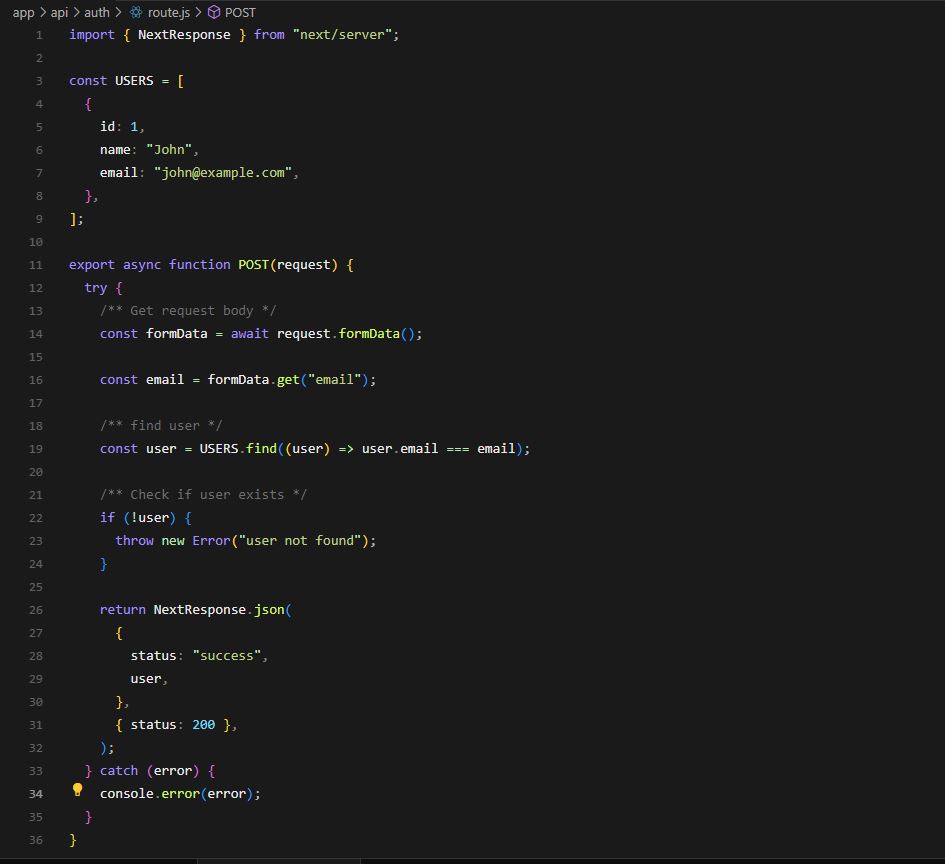Click the 200 status code value
This screenshot has width=945, height=864.
coord(203,725)
